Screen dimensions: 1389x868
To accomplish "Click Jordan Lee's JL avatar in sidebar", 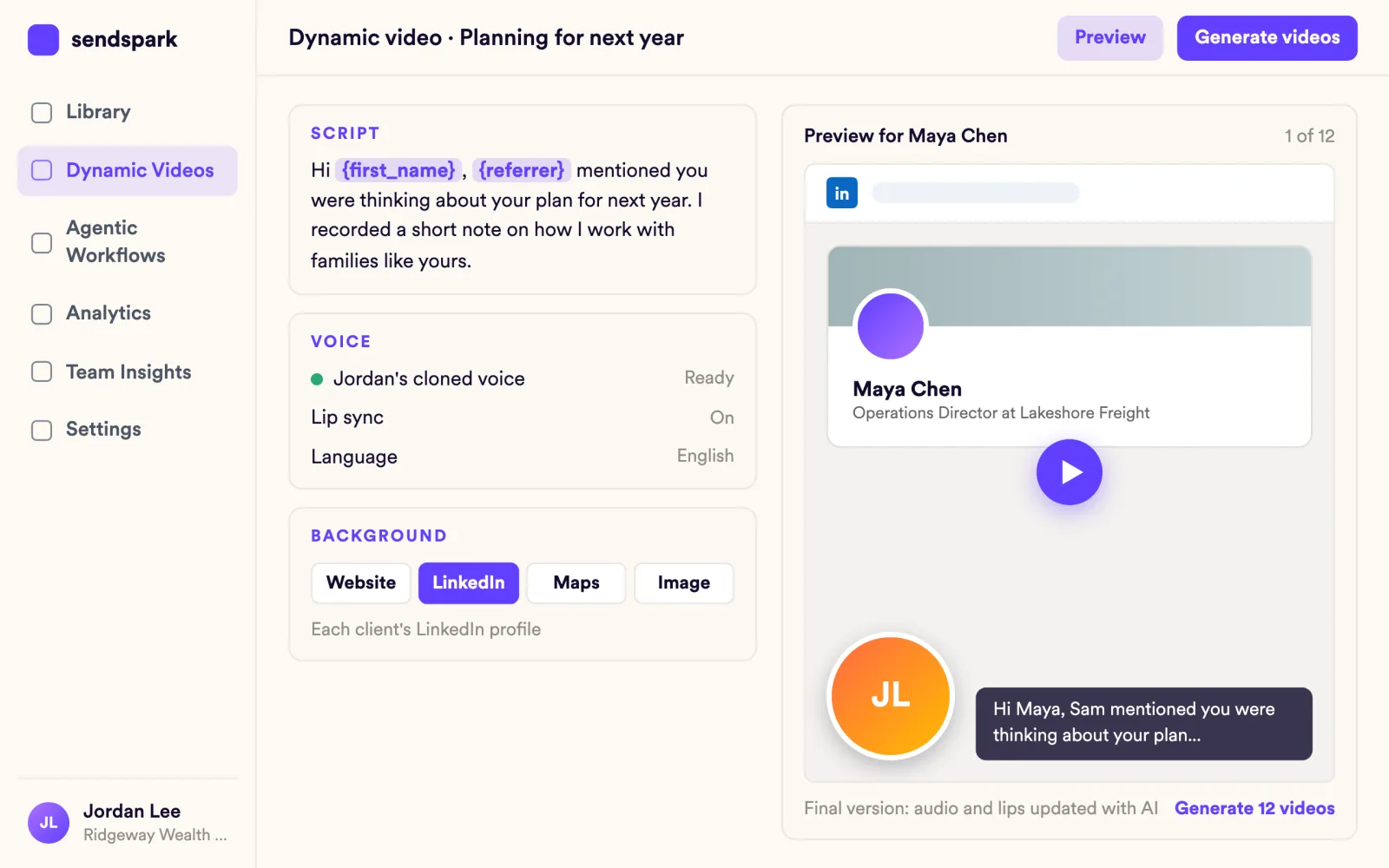I will pyautogui.click(x=49, y=823).
